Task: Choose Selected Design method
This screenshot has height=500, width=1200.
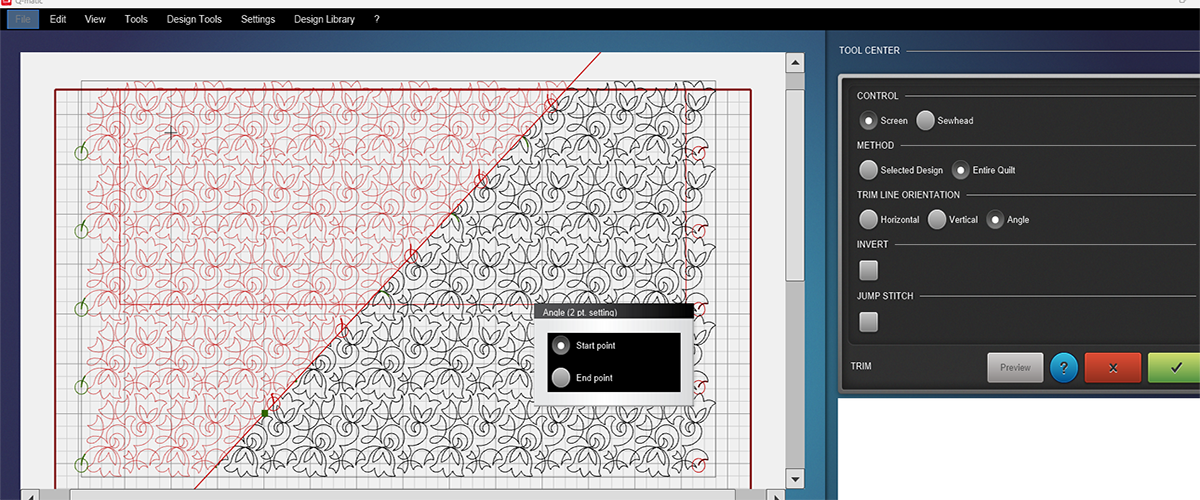Action: click(x=869, y=170)
